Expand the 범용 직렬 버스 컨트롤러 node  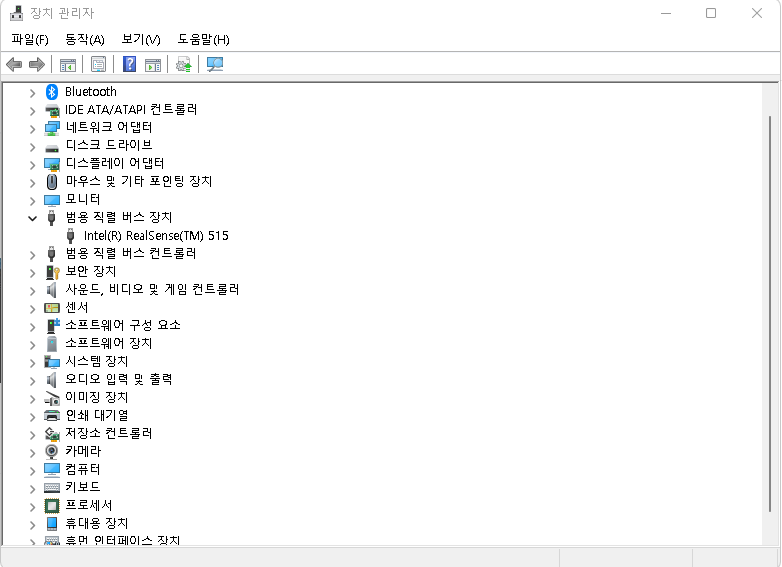point(32,255)
